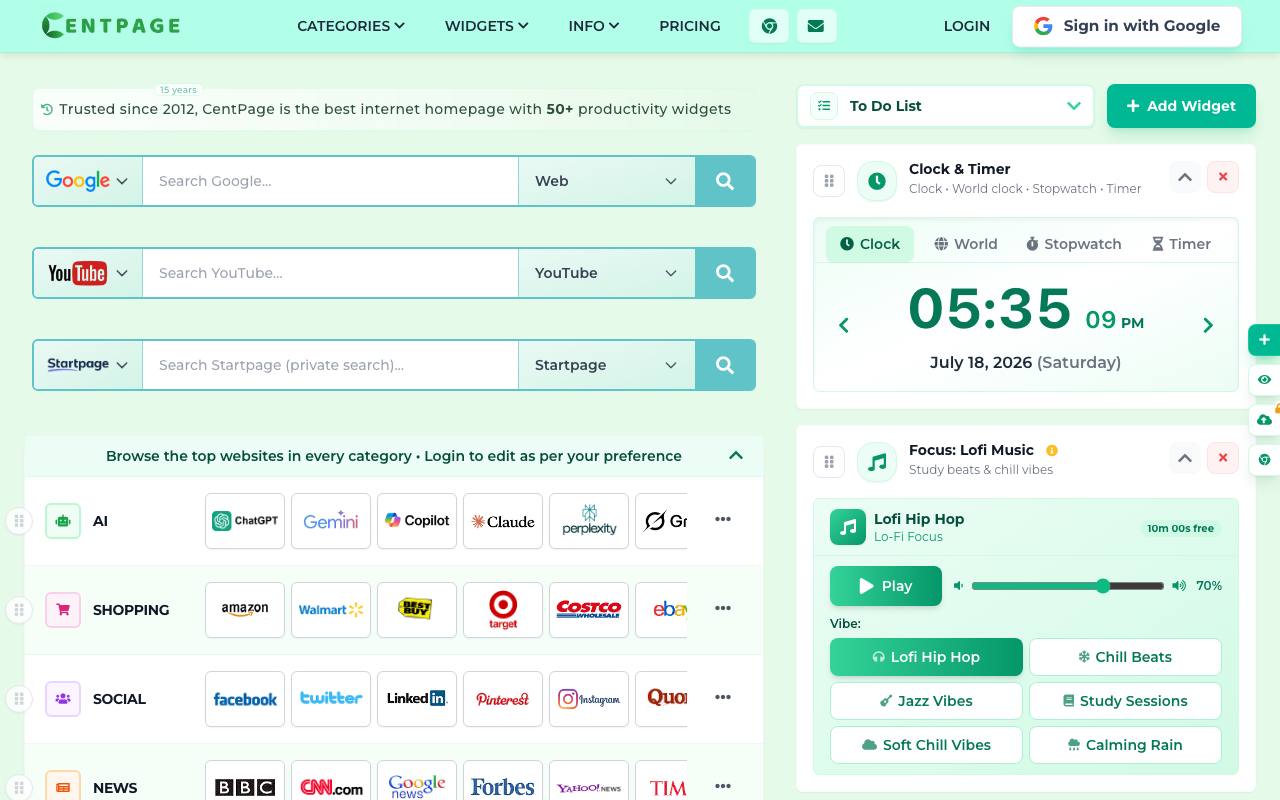The width and height of the screenshot is (1280, 800).
Task: Collapse the Clock & Timer widget
Action: pos(1185,178)
